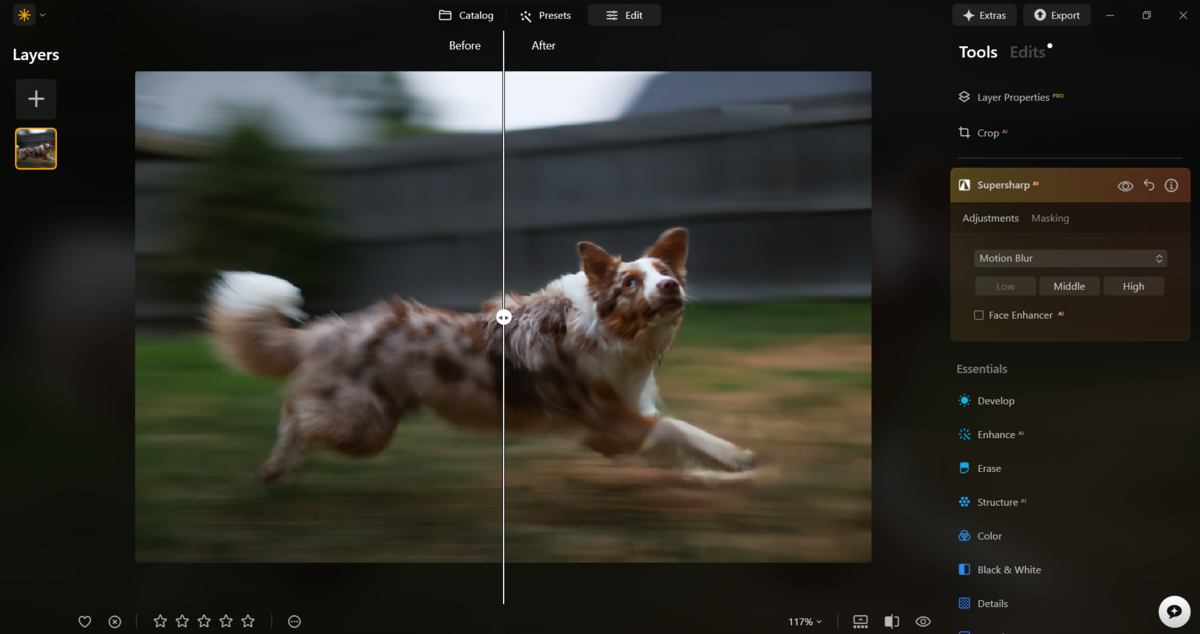This screenshot has height=634, width=1200.
Task: Switch to the Catalog tab
Action: 466,15
